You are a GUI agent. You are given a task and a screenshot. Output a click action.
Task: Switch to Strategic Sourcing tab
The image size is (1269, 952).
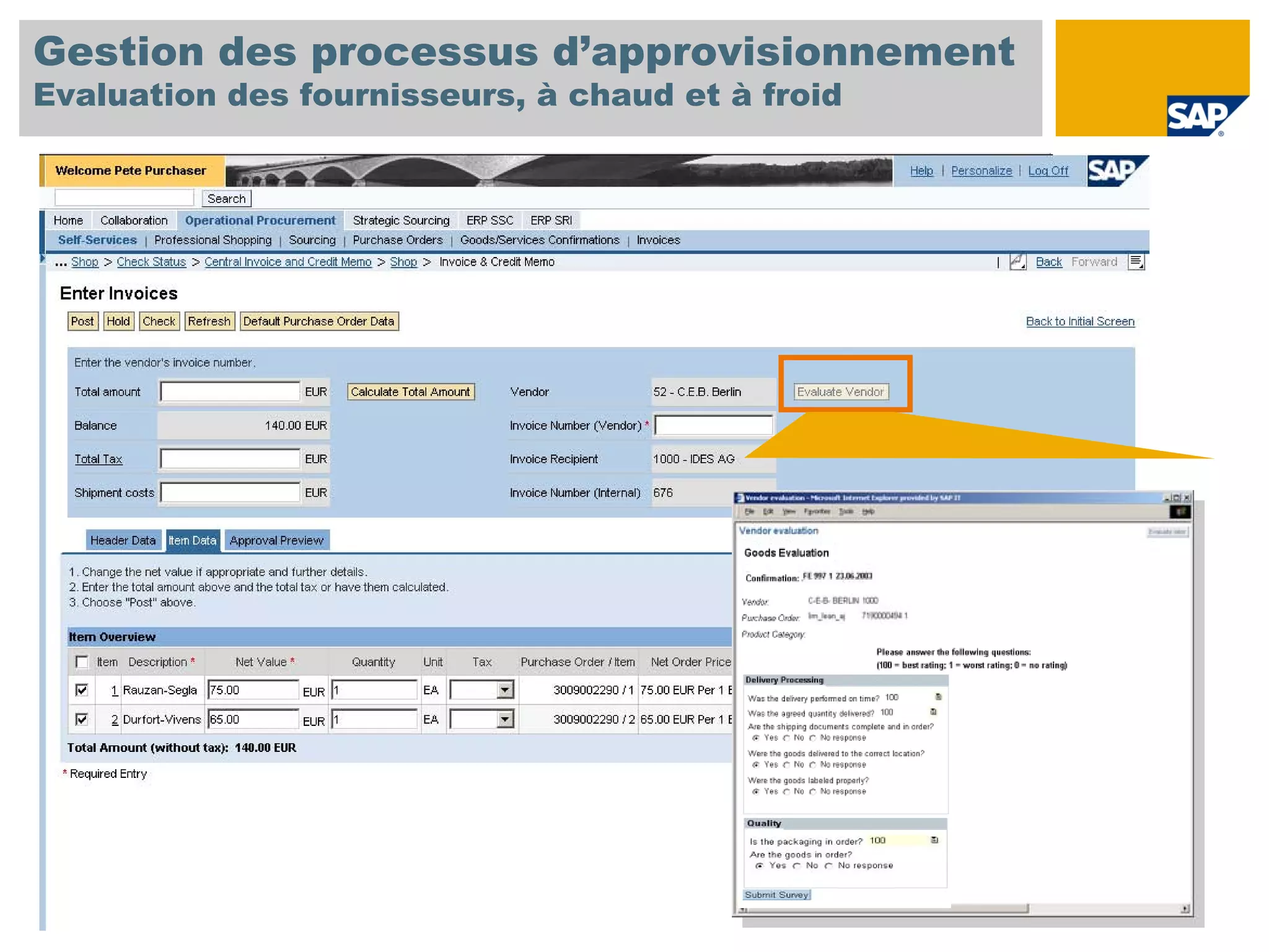pos(401,221)
